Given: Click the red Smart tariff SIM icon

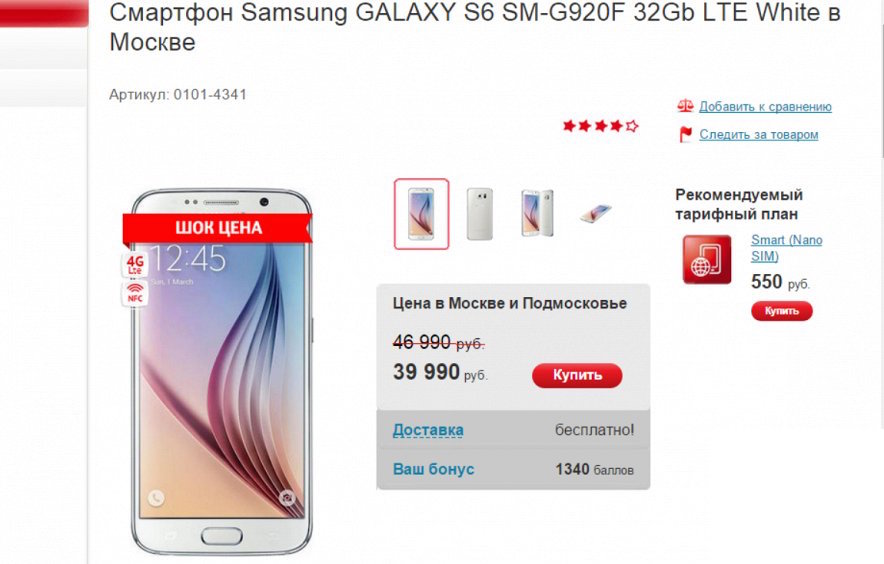Looking at the screenshot, I should pos(707,259).
